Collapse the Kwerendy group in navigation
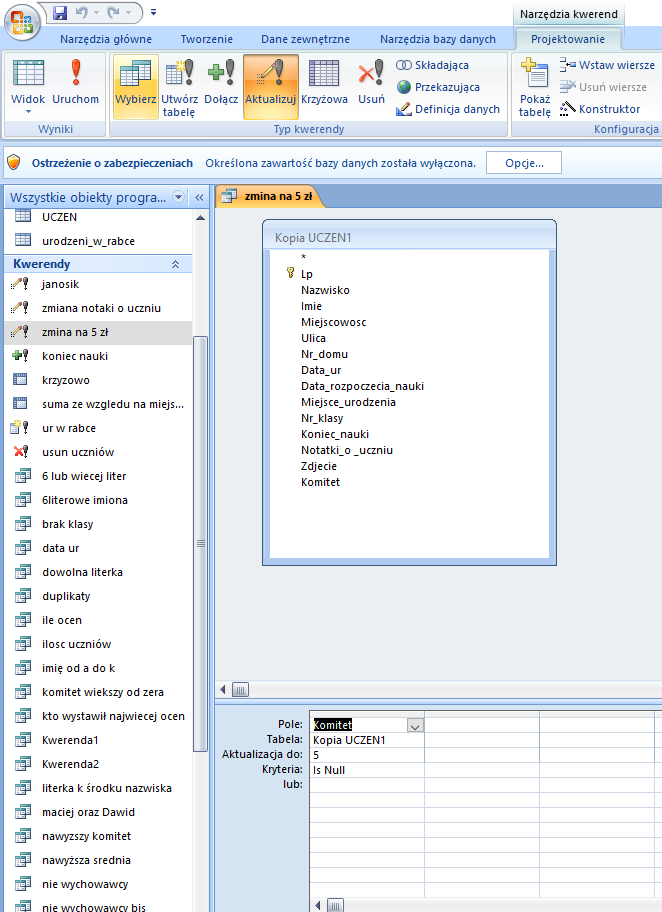The height and width of the screenshot is (912, 662). coord(175,264)
